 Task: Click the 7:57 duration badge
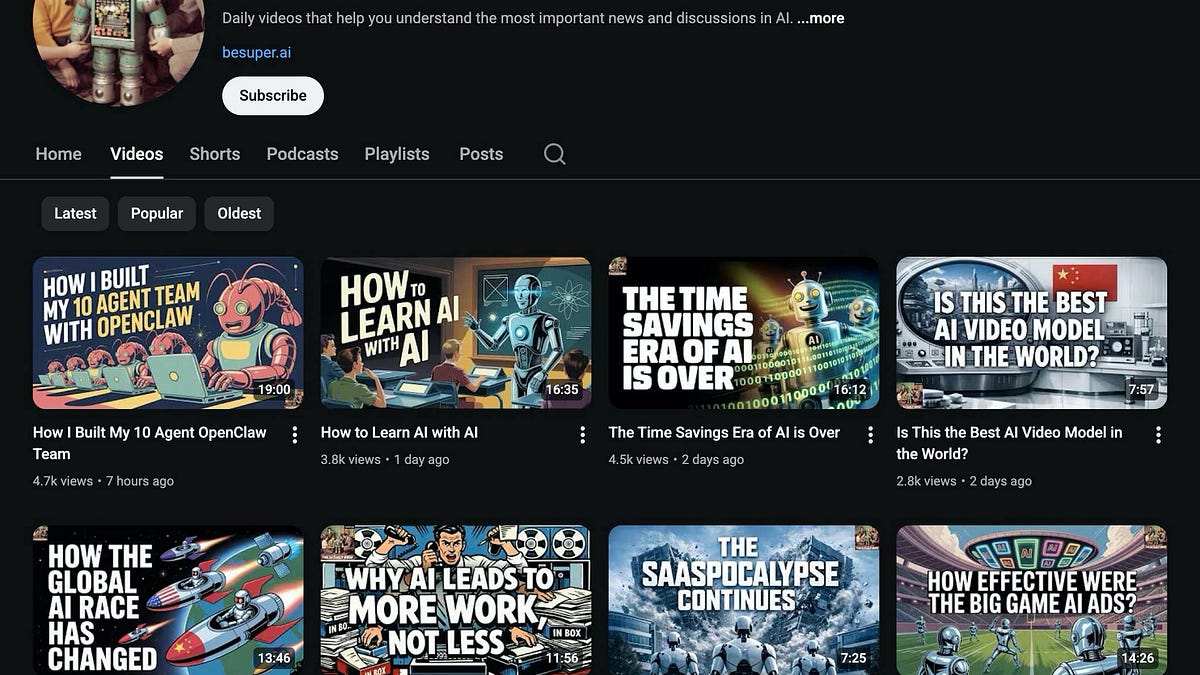(x=1141, y=390)
